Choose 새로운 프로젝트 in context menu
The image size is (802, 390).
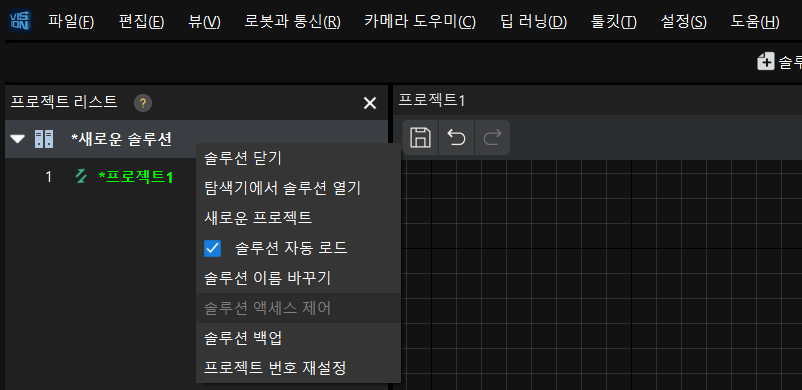click(x=298, y=218)
